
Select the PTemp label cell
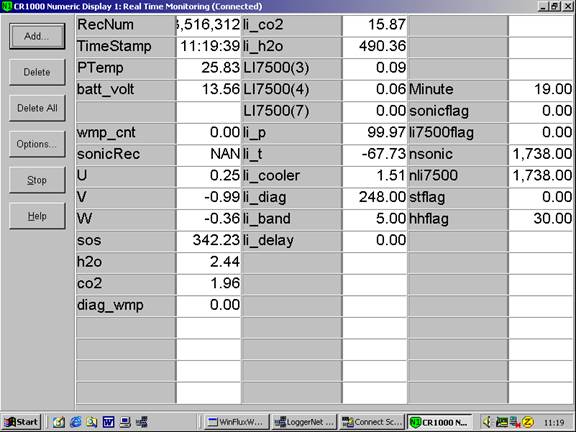point(126,68)
